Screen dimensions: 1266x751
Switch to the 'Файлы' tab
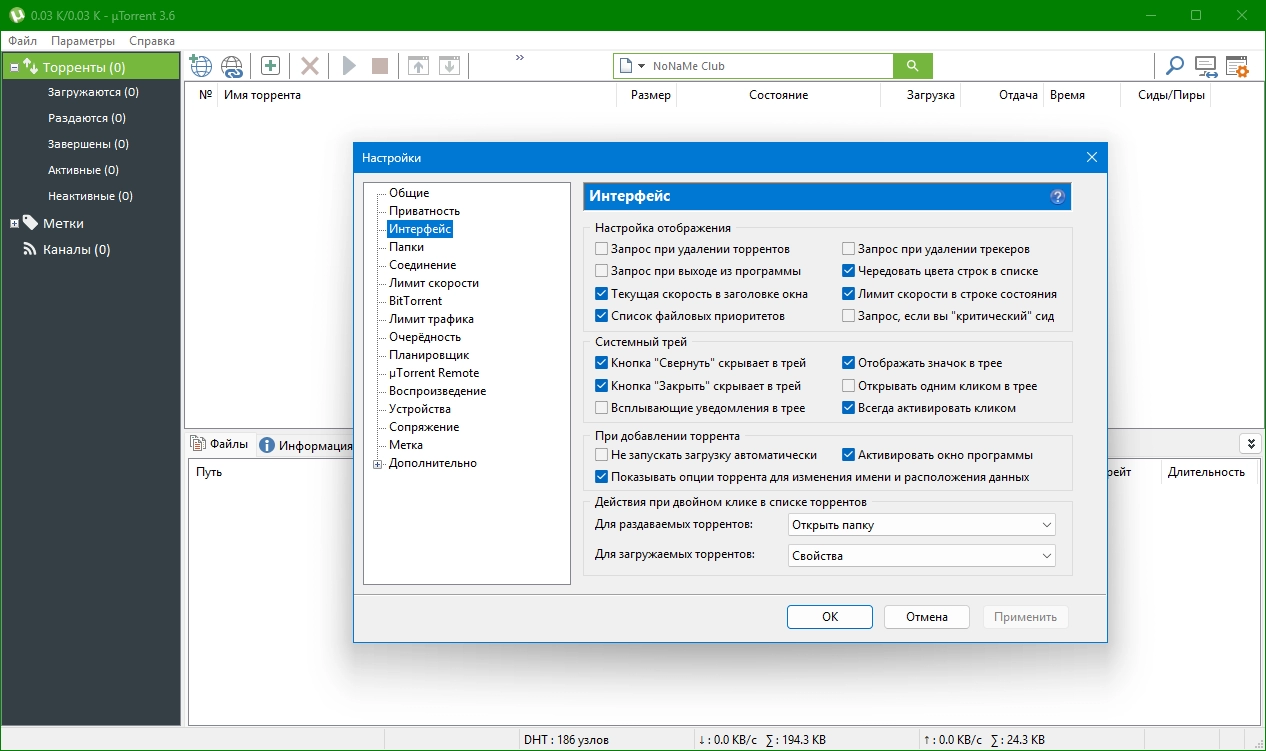pos(220,444)
